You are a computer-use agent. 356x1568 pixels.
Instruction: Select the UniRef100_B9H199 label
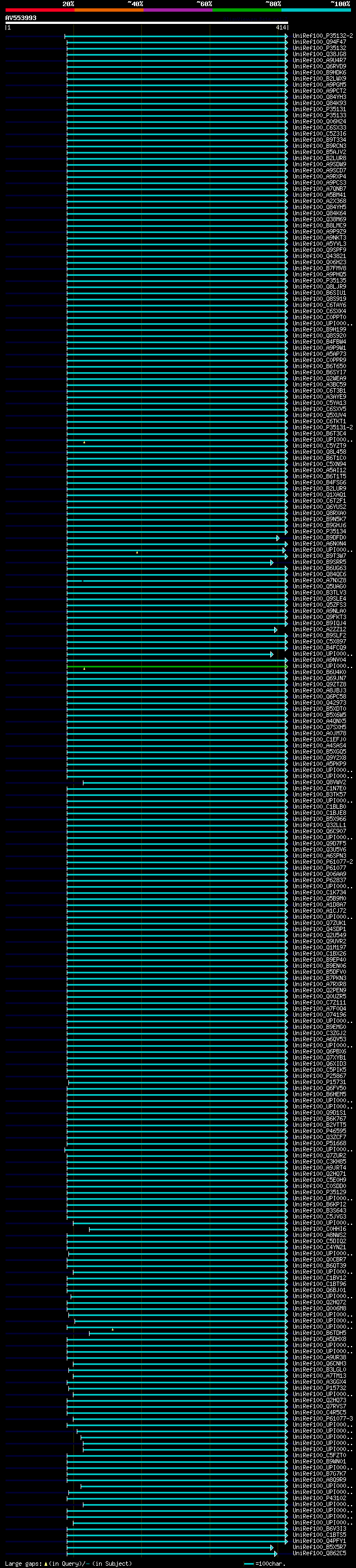click(x=319, y=329)
